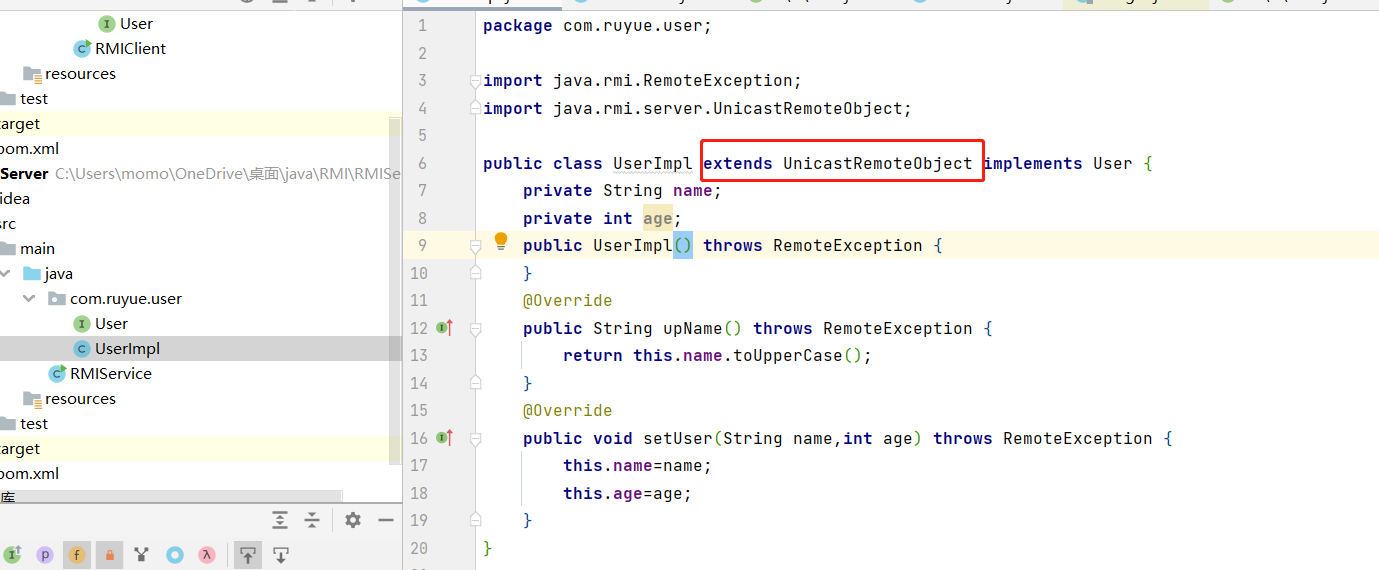Collapse the com.ruyue.user package node
Viewport: 1379px width, 570px height.
tap(29, 299)
